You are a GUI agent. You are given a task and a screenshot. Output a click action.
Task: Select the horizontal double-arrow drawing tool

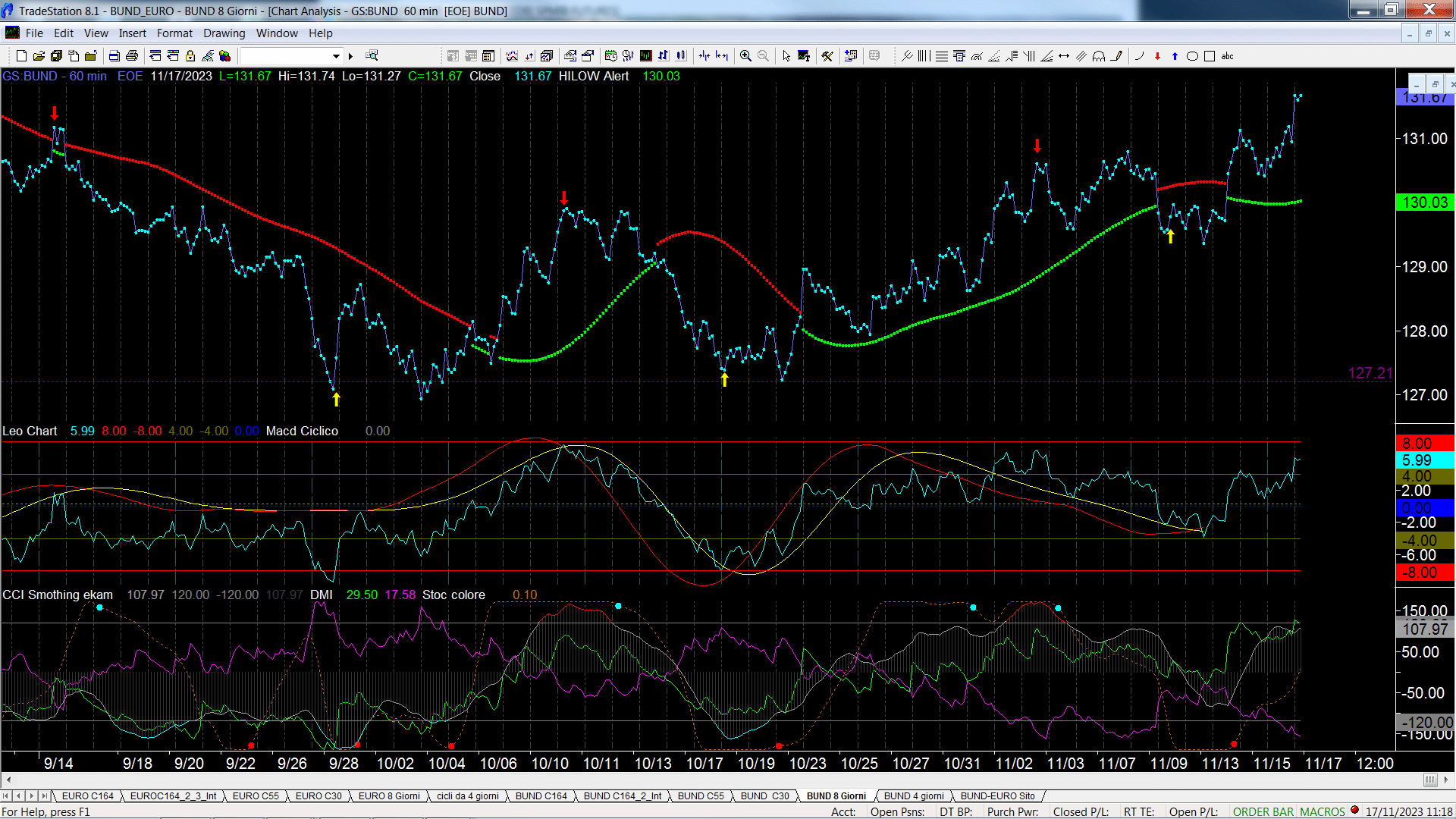[1064, 56]
